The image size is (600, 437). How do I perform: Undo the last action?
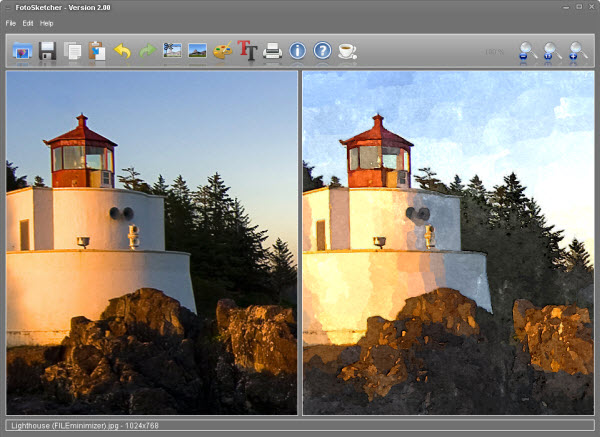[x=123, y=50]
